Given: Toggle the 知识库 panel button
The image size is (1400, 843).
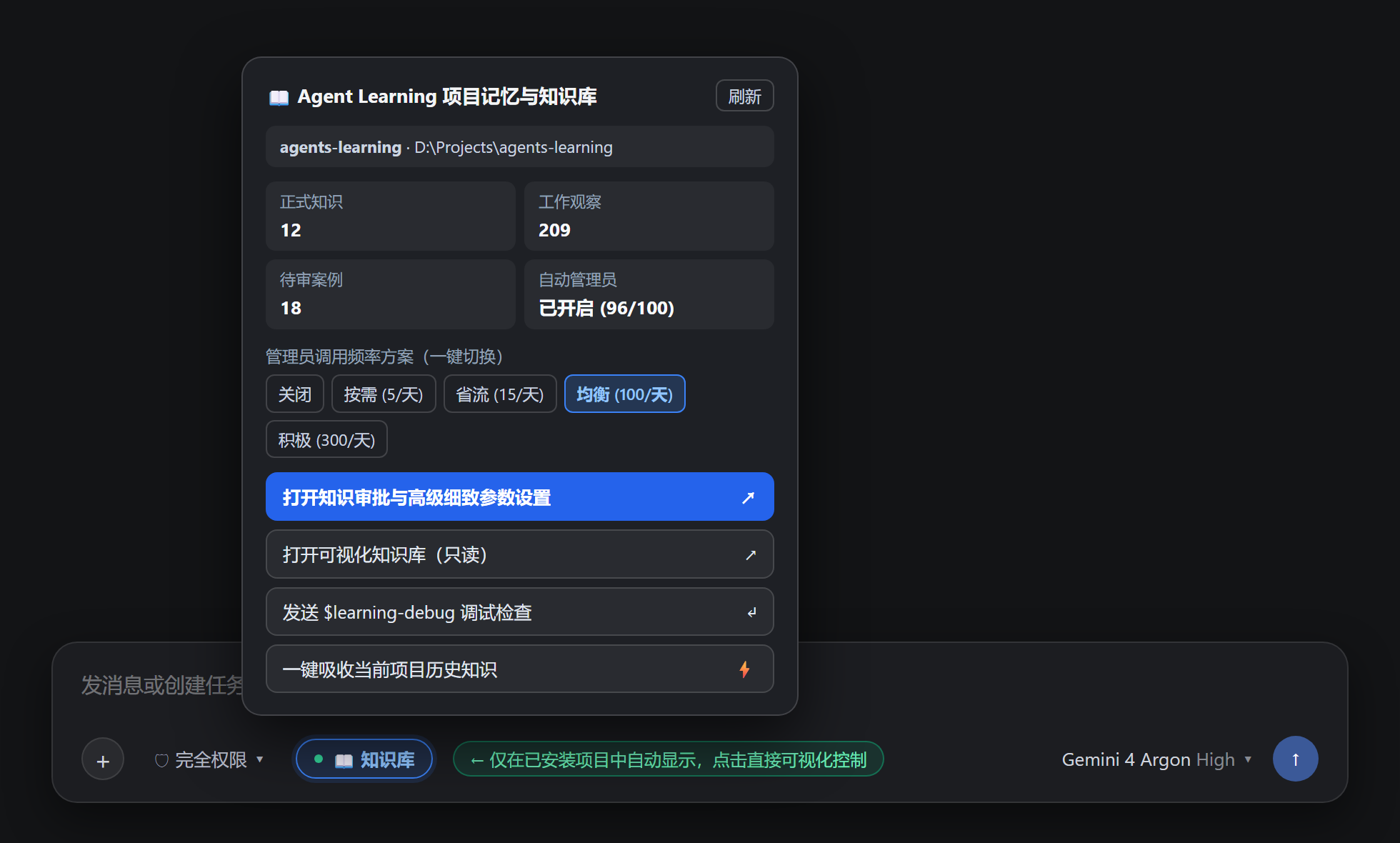Looking at the screenshot, I should [x=364, y=759].
